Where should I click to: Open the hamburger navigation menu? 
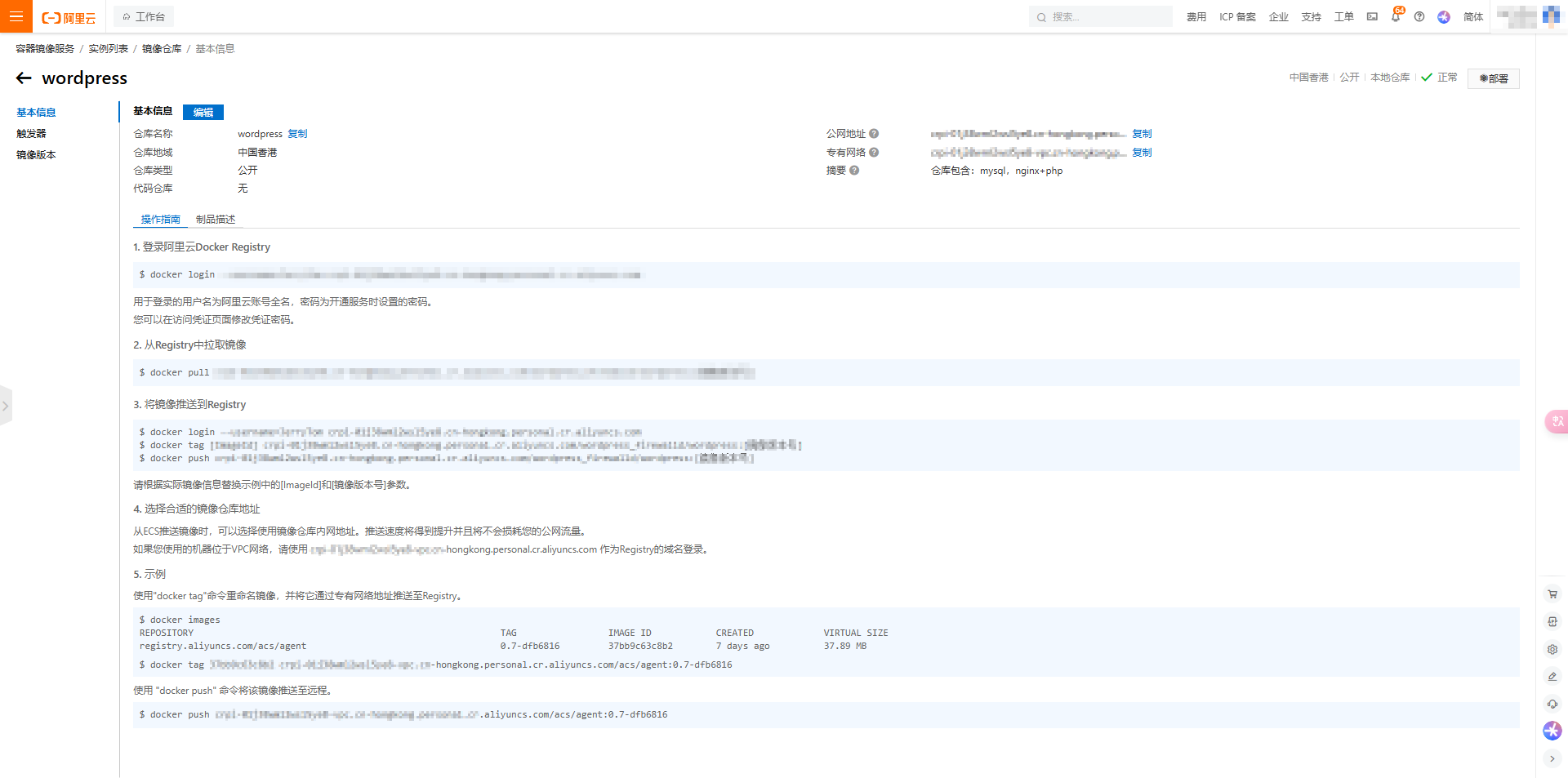(16, 16)
